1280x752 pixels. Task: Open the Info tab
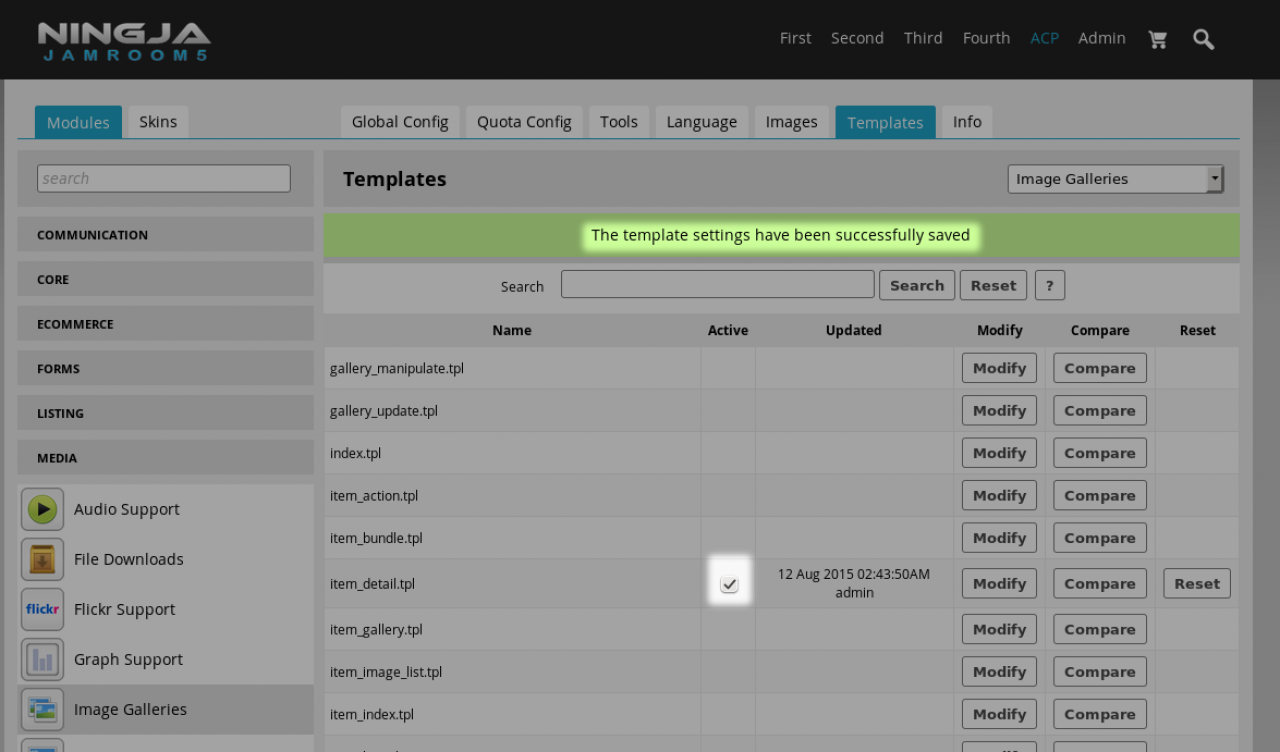tap(967, 122)
